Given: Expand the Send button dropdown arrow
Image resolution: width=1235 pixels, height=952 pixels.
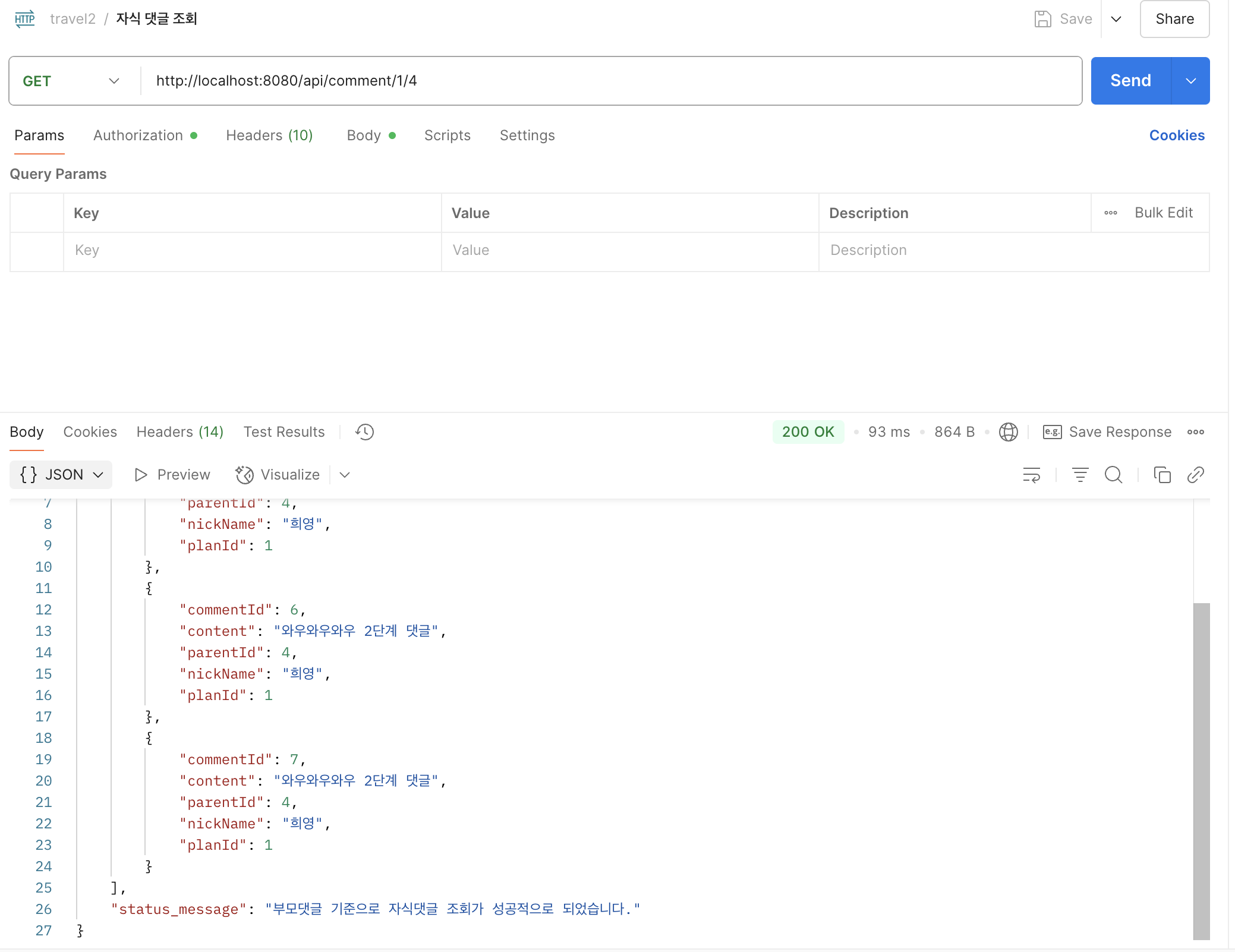Looking at the screenshot, I should pyautogui.click(x=1190, y=81).
